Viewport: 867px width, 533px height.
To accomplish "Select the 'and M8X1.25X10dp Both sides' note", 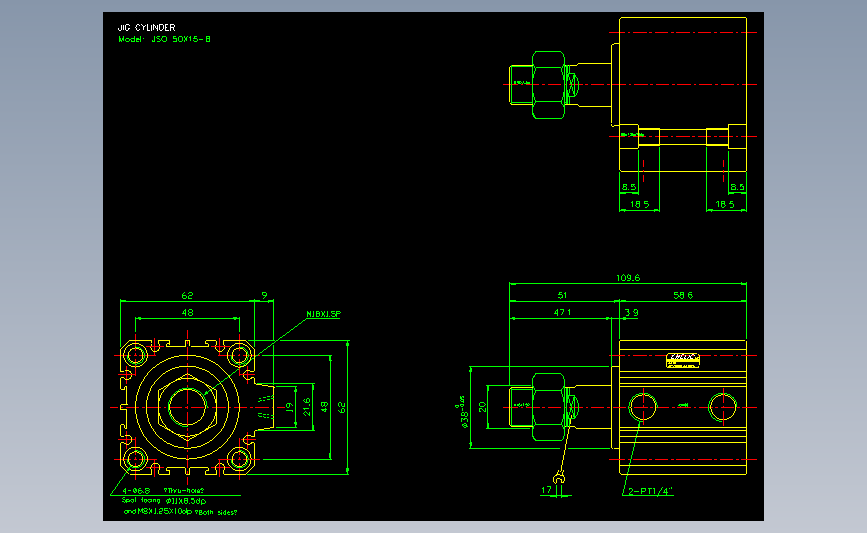I will [180, 512].
